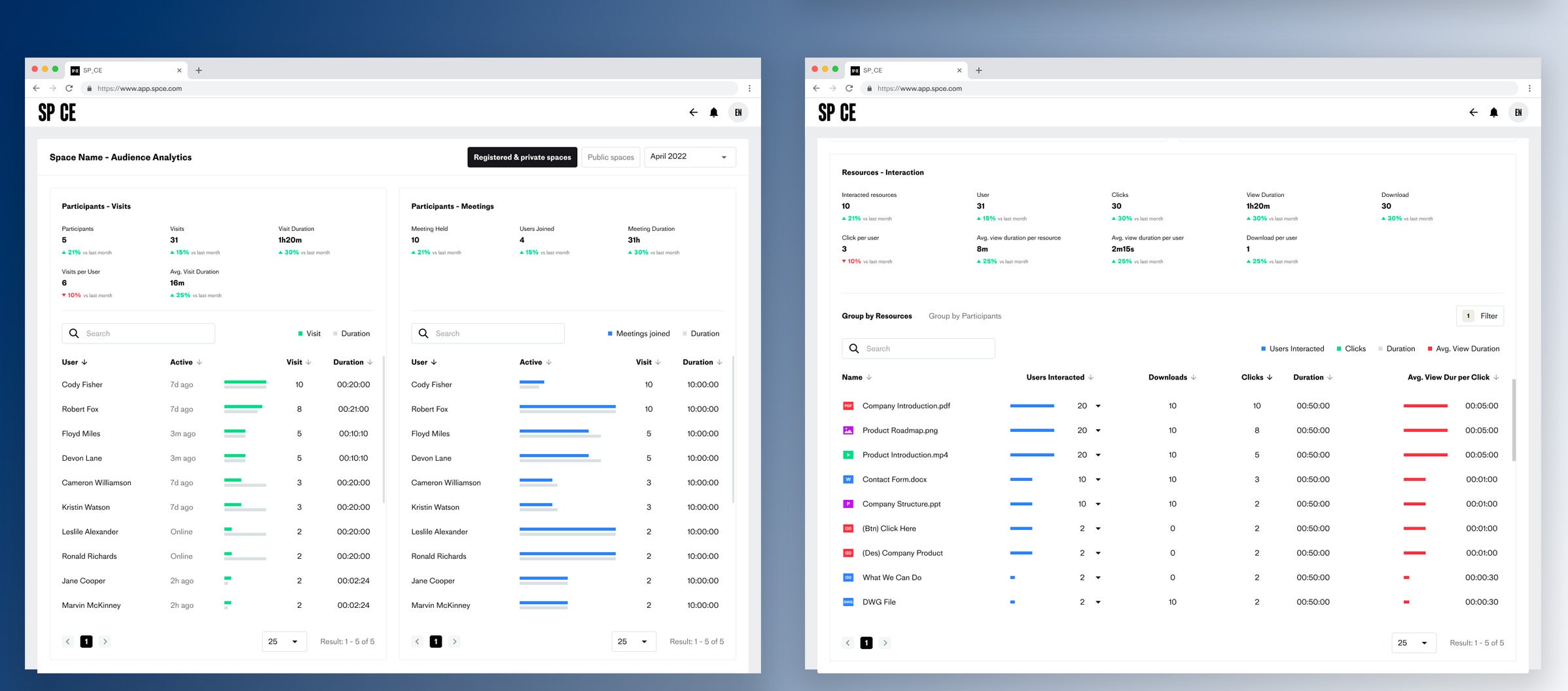The width and height of the screenshot is (1568, 691).
Task: Click icon of Company Structure.ppt
Action: [847, 504]
